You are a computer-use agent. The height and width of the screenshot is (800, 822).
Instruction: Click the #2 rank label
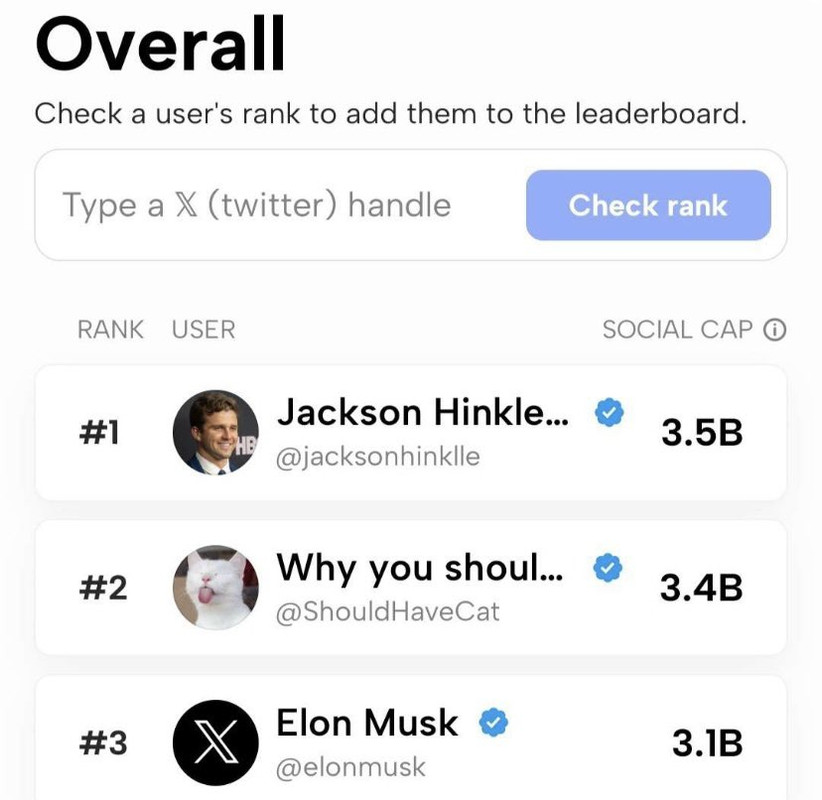click(102, 588)
